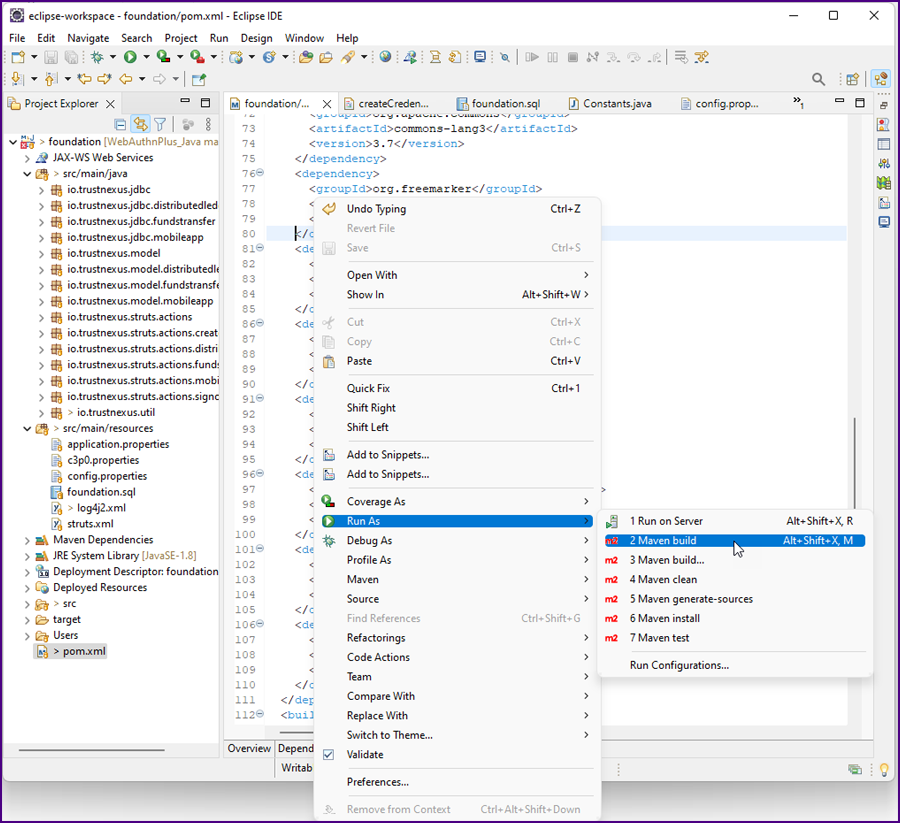Show hidden editor tabs list
The height and width of the screenshot is (823, 900).
798,103
